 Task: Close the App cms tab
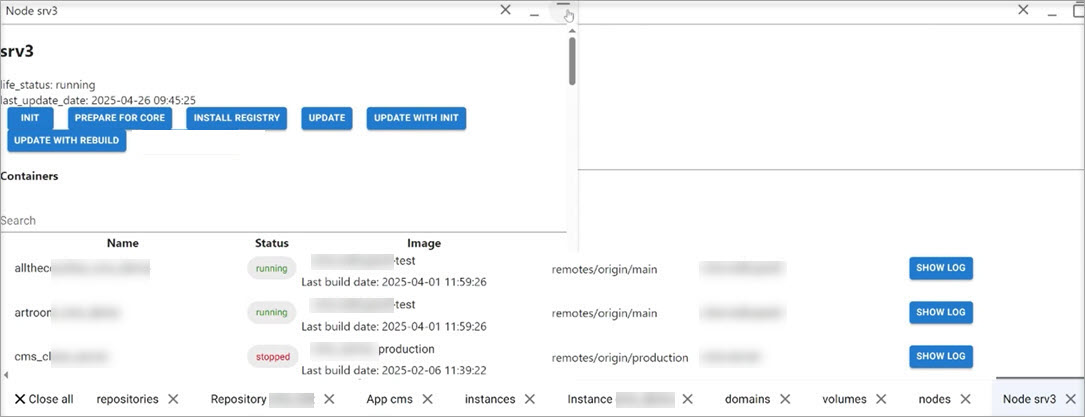click(428, 399)
